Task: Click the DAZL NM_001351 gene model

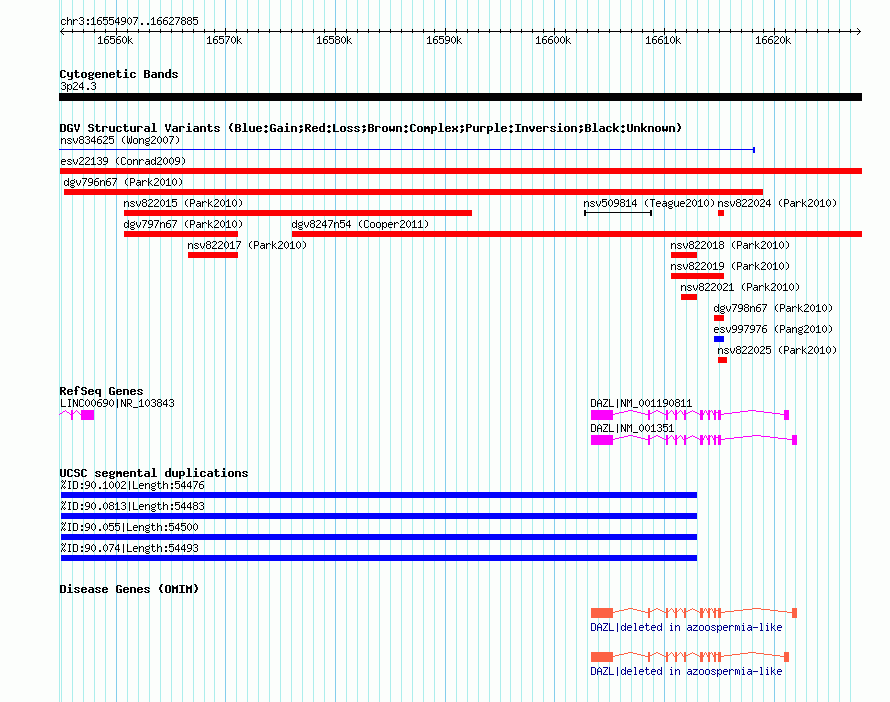Action: click(694, 440)
